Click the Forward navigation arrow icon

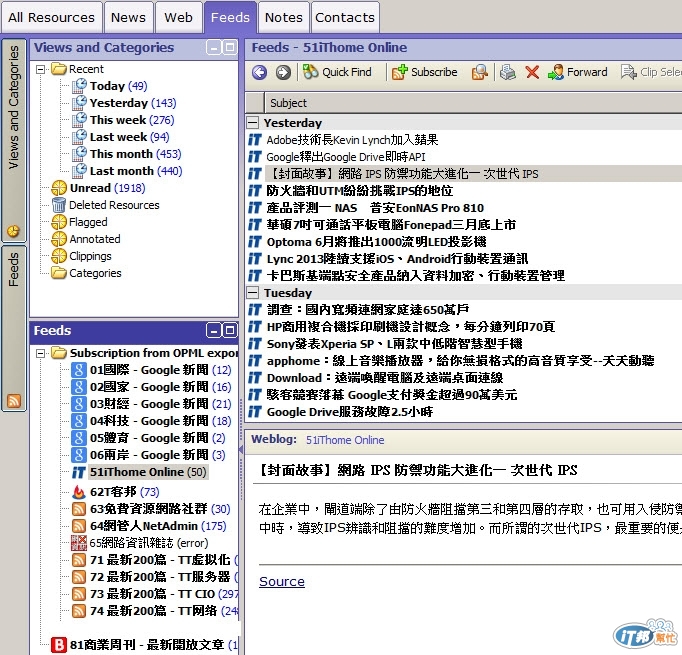coord(283,72)
